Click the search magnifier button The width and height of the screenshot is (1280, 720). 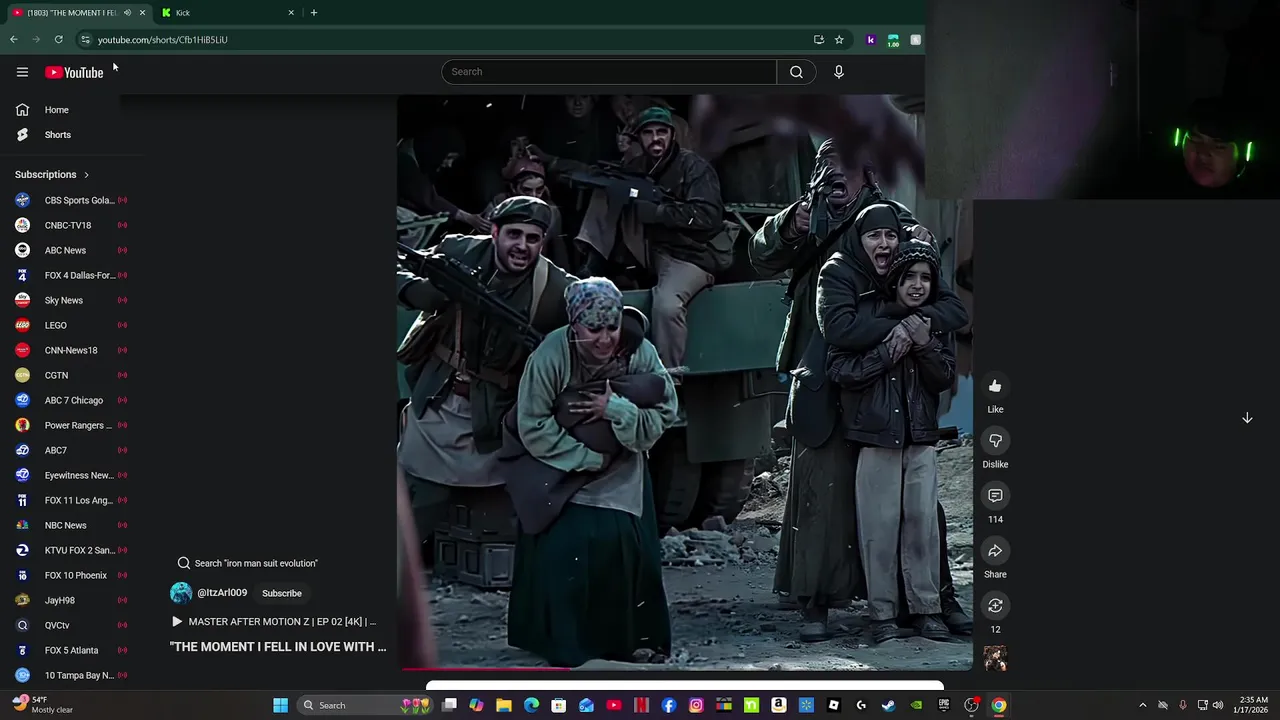point(796,72)
